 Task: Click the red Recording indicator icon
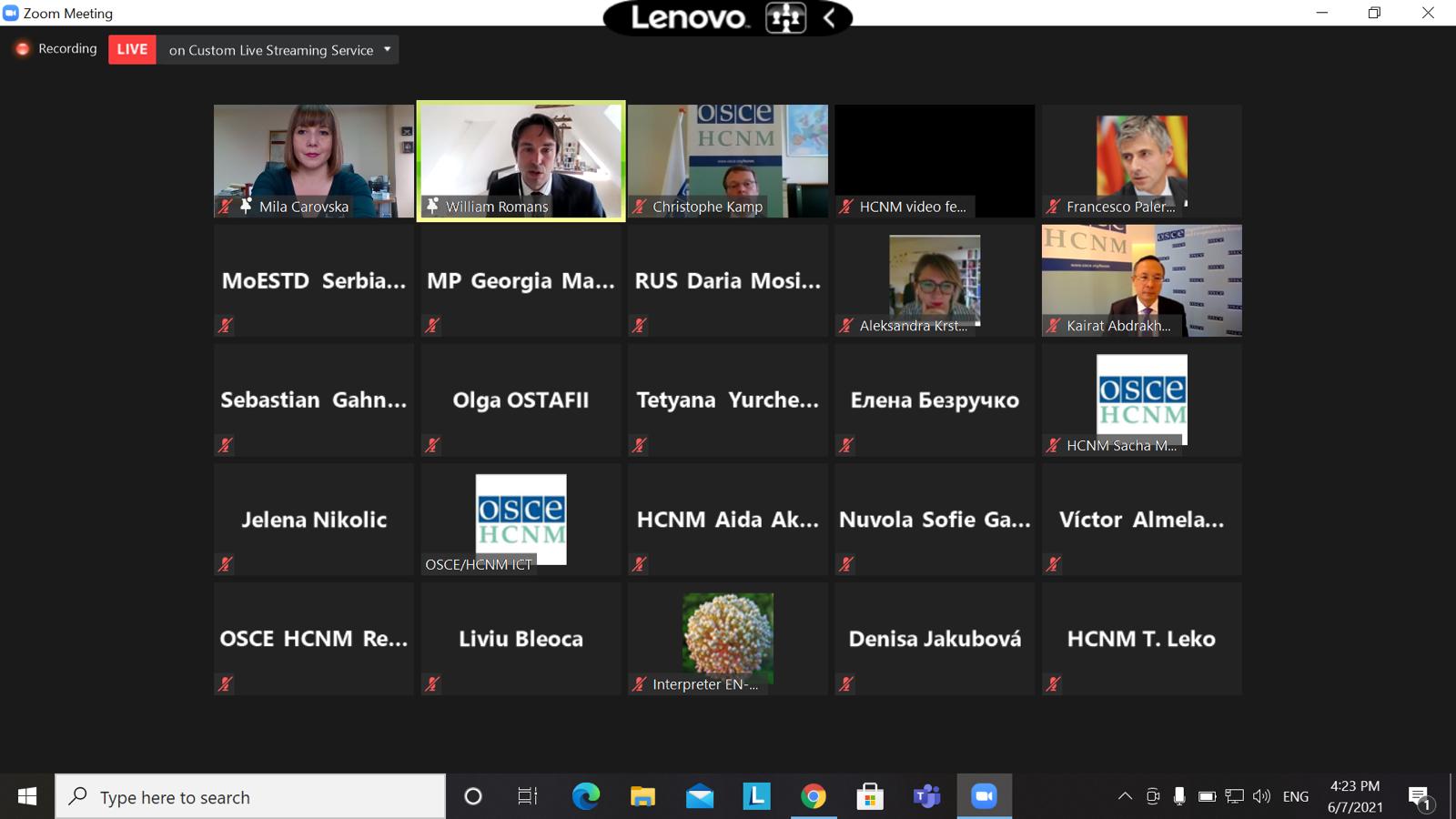[23, 49]
